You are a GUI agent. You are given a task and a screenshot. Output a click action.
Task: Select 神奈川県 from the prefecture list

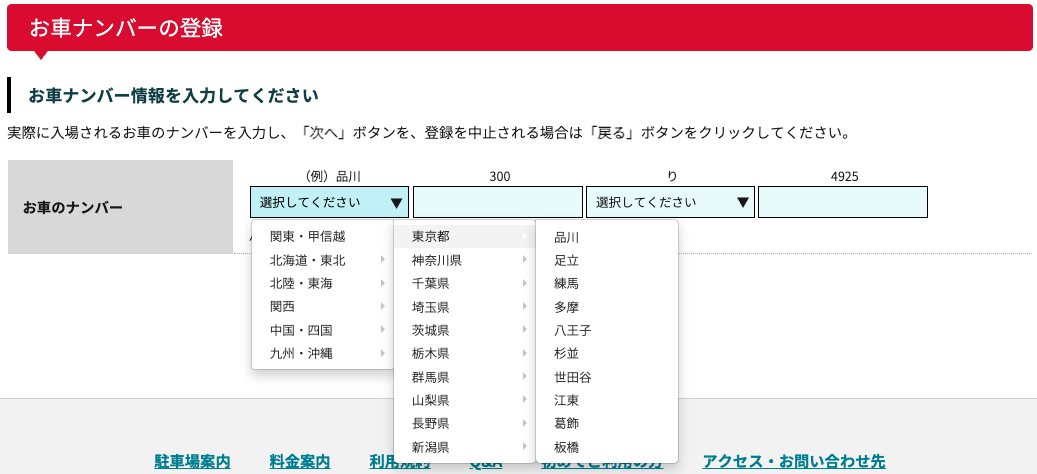click(464, 260)
